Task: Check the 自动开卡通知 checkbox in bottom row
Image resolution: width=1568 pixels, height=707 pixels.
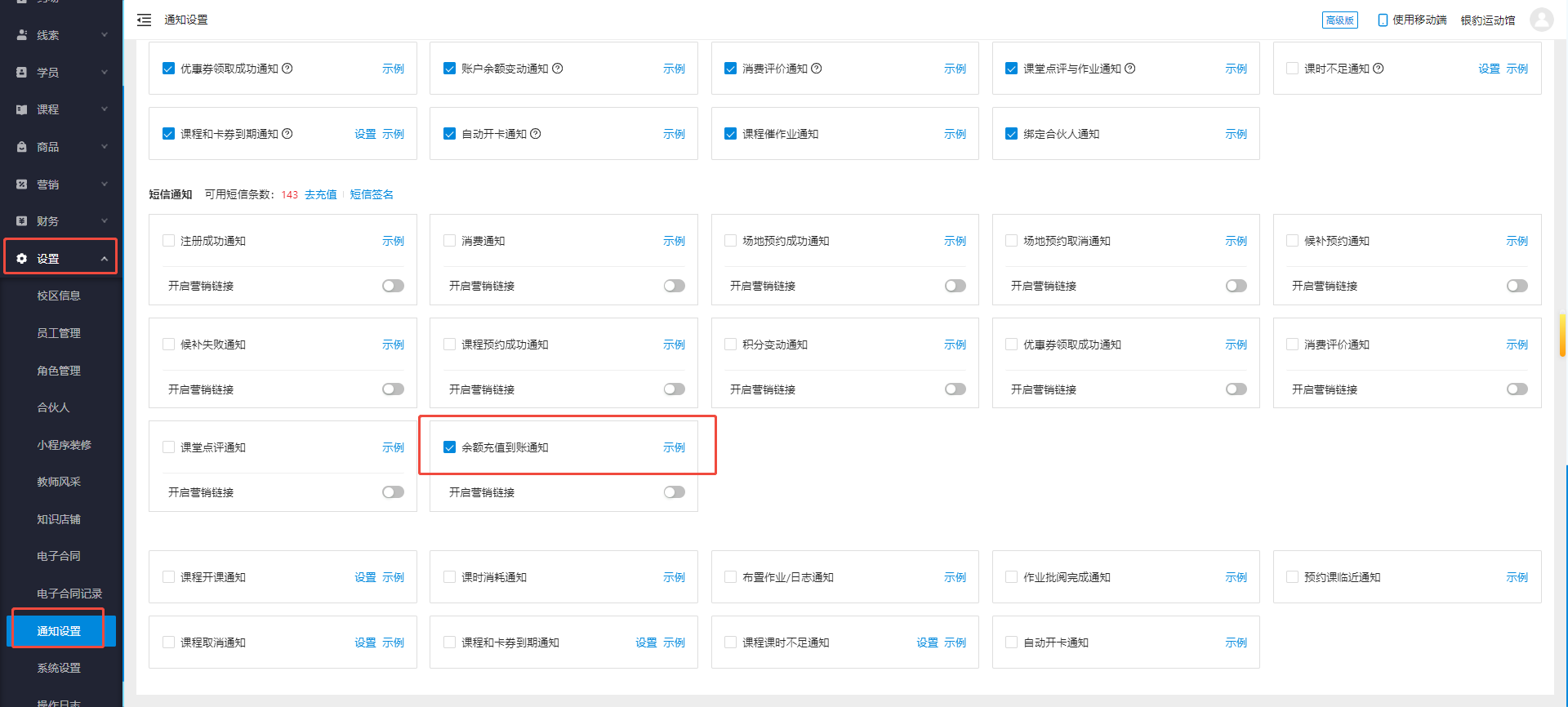Action: 1011,643
